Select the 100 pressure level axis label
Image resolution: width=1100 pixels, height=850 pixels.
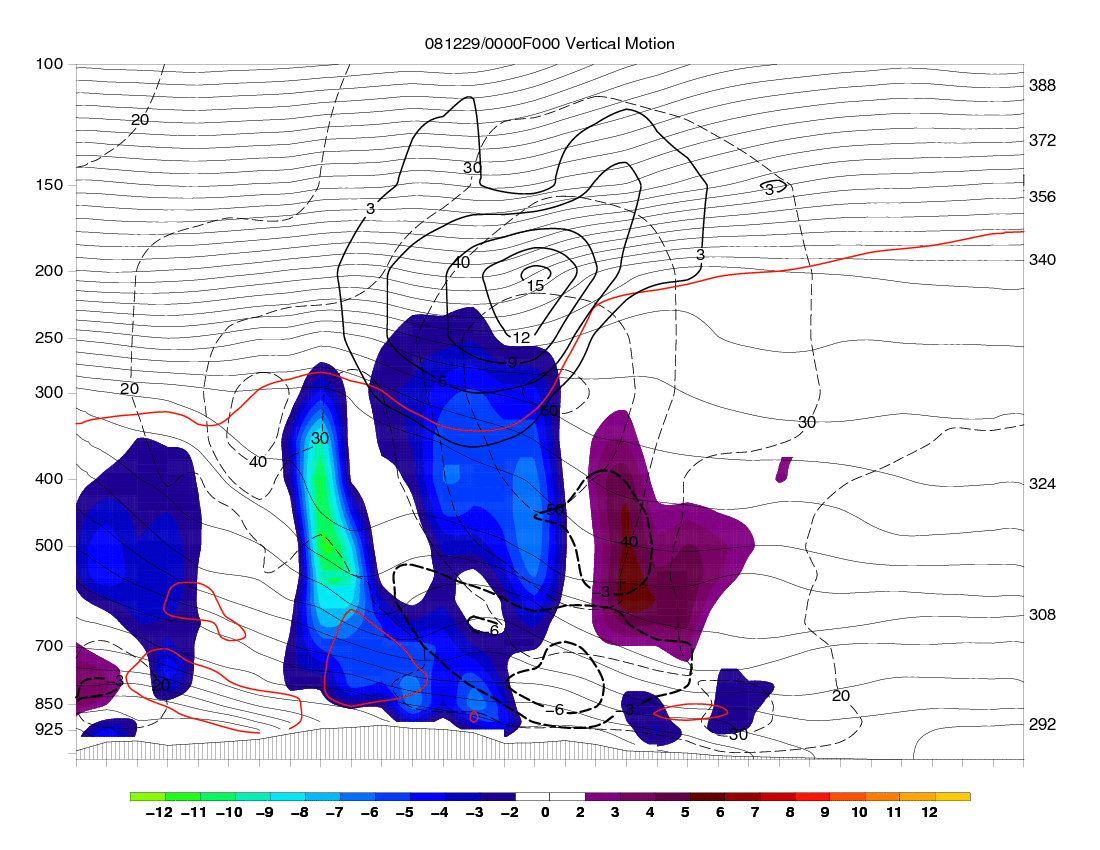pyautogui.click(x=49, y=64)
